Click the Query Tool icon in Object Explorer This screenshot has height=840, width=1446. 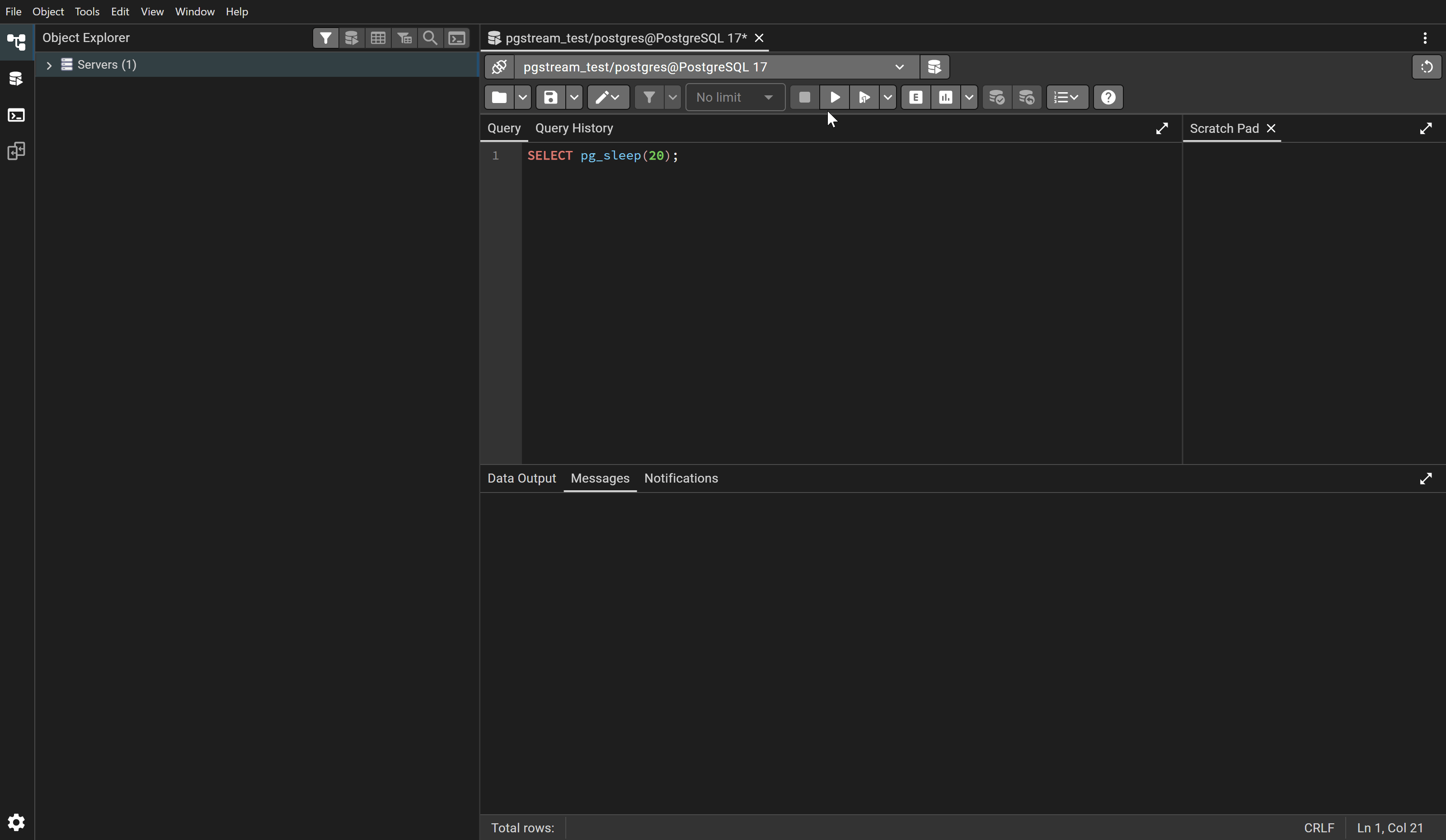(351, 38)
